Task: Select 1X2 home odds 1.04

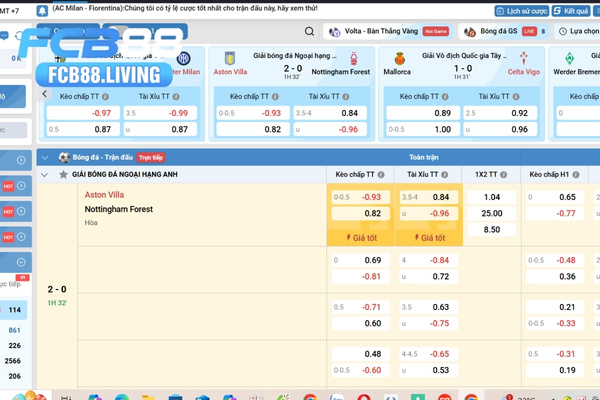Action: pos(492,197)
